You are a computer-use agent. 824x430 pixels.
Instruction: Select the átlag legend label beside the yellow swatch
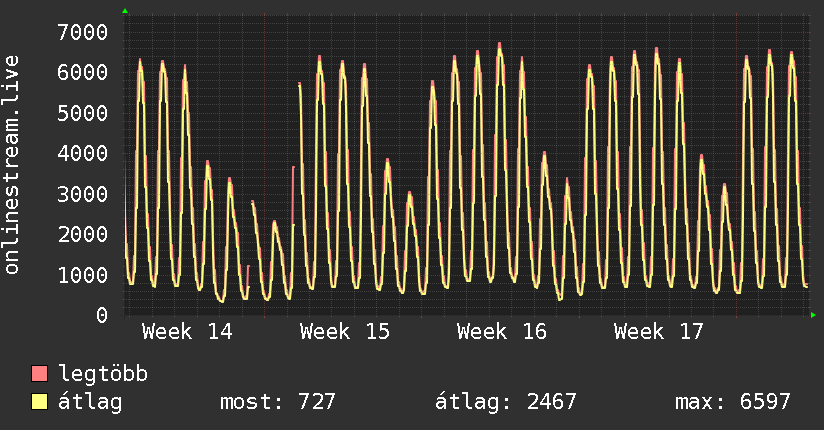(90, 402)
